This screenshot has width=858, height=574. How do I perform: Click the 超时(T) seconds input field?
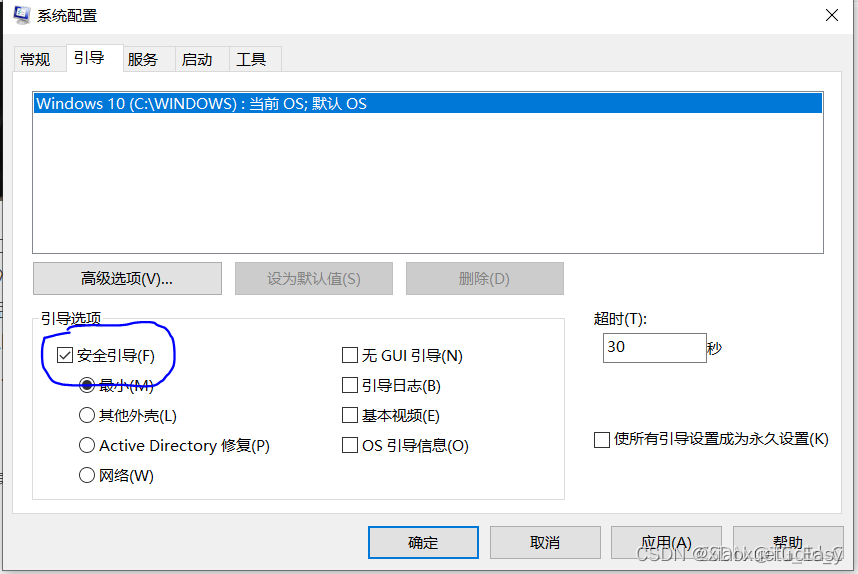654,347
